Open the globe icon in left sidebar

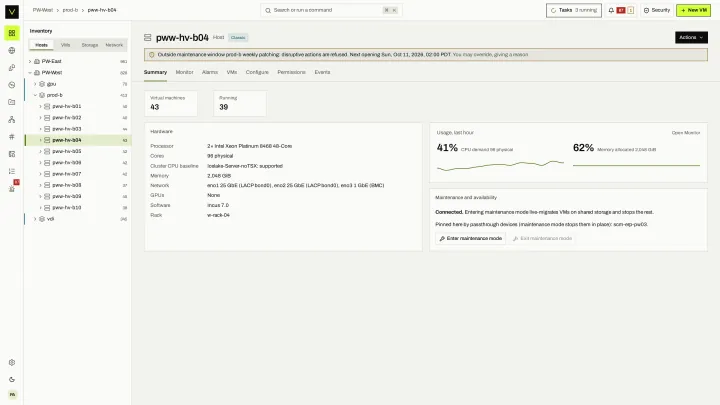click(12, 51)
